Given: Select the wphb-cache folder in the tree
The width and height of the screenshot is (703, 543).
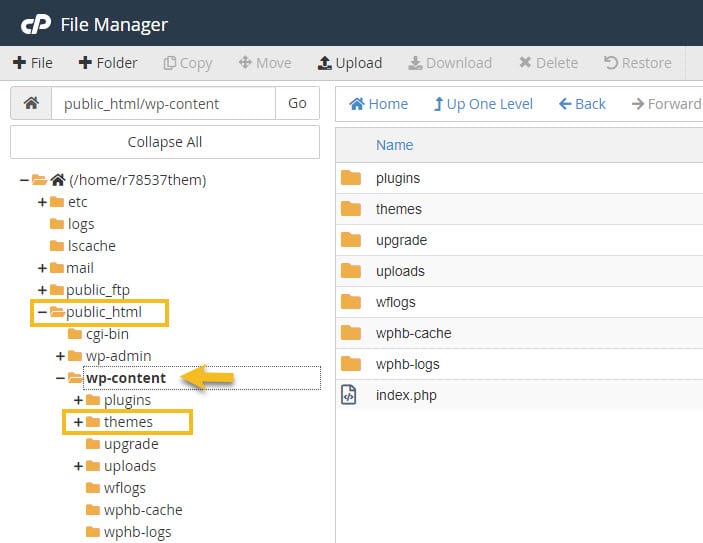Looking at the screenshot, I should coord(143,510).
